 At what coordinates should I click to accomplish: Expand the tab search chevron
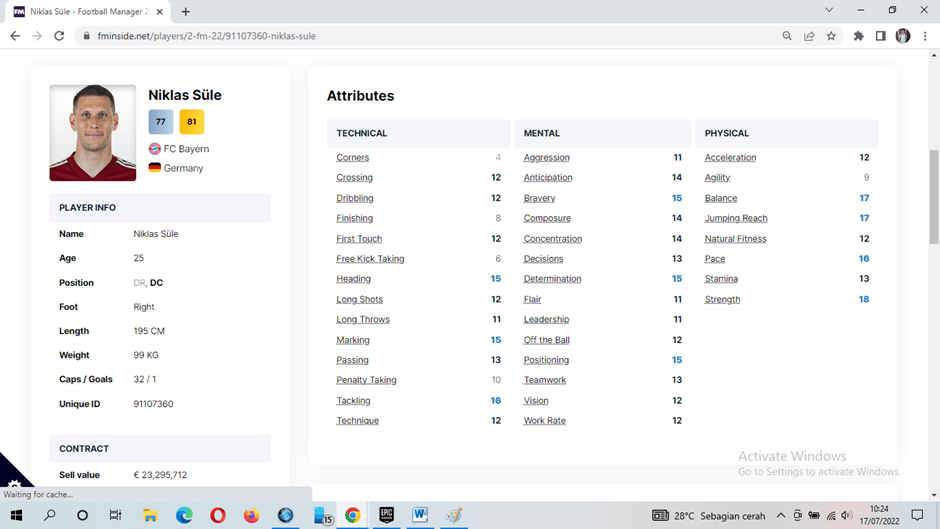[x=829, y=10]
